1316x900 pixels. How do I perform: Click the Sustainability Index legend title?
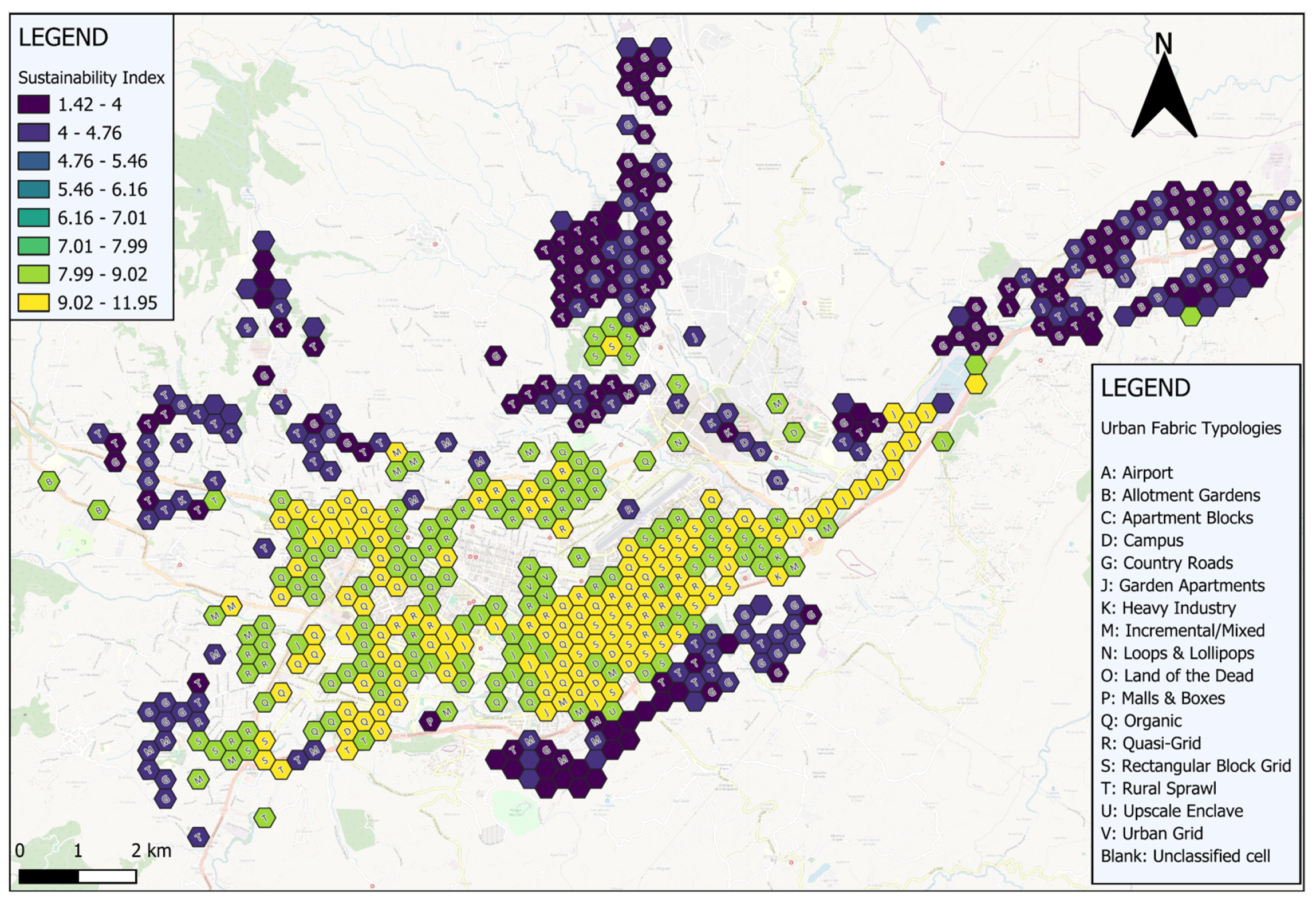point(91,77)
